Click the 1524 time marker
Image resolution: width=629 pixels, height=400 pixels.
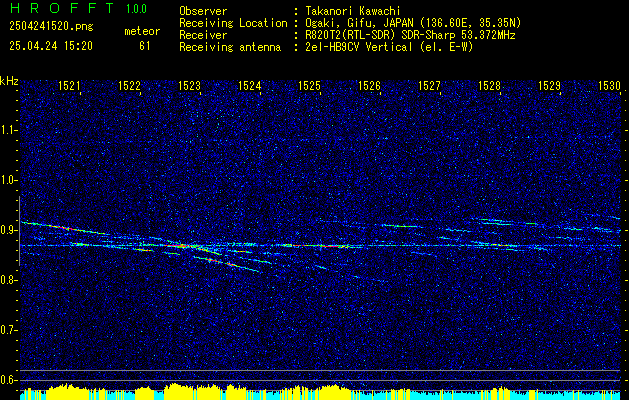click(249, 86)
